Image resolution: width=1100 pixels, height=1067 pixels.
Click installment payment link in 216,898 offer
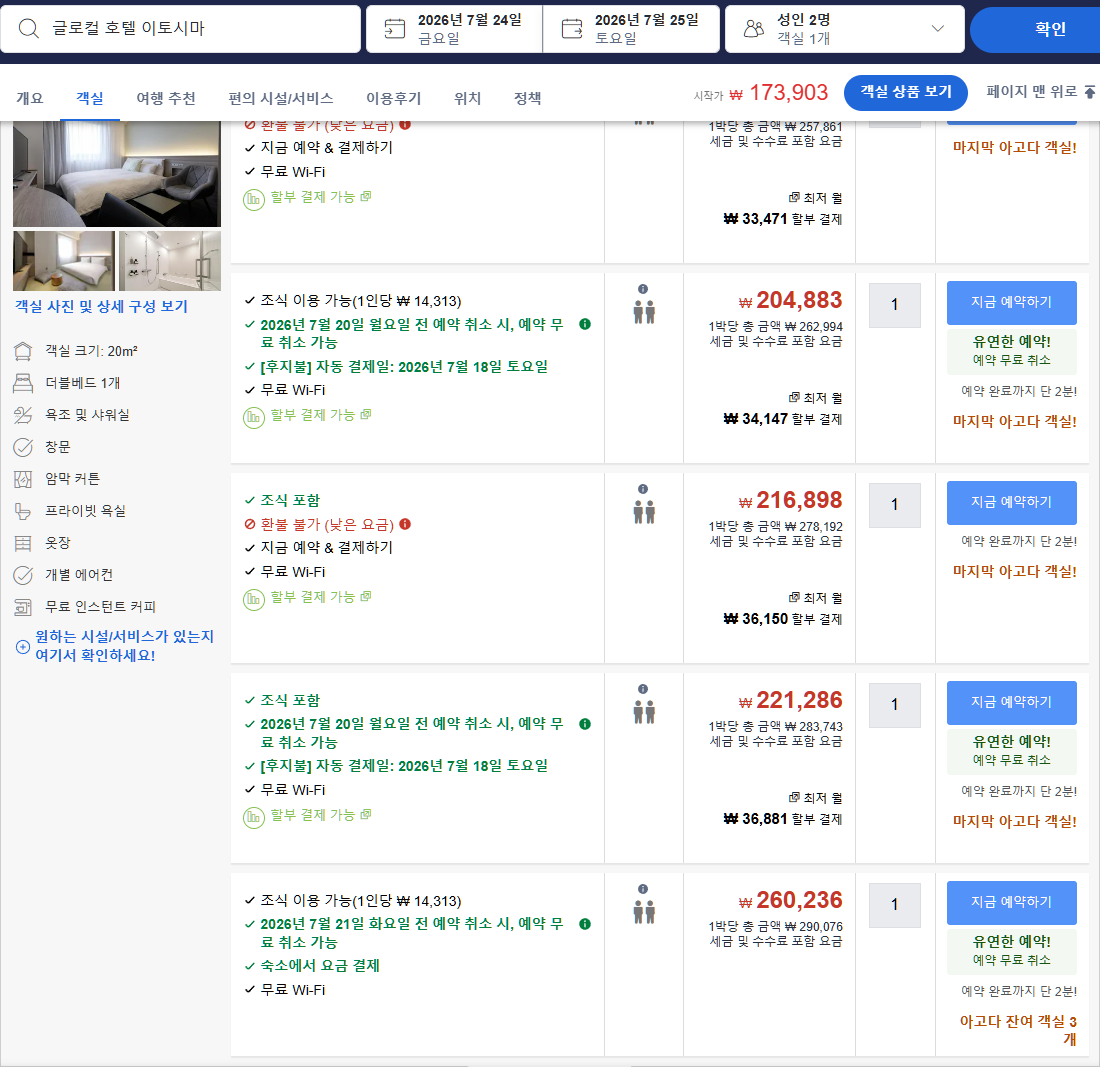coord(321,597)
